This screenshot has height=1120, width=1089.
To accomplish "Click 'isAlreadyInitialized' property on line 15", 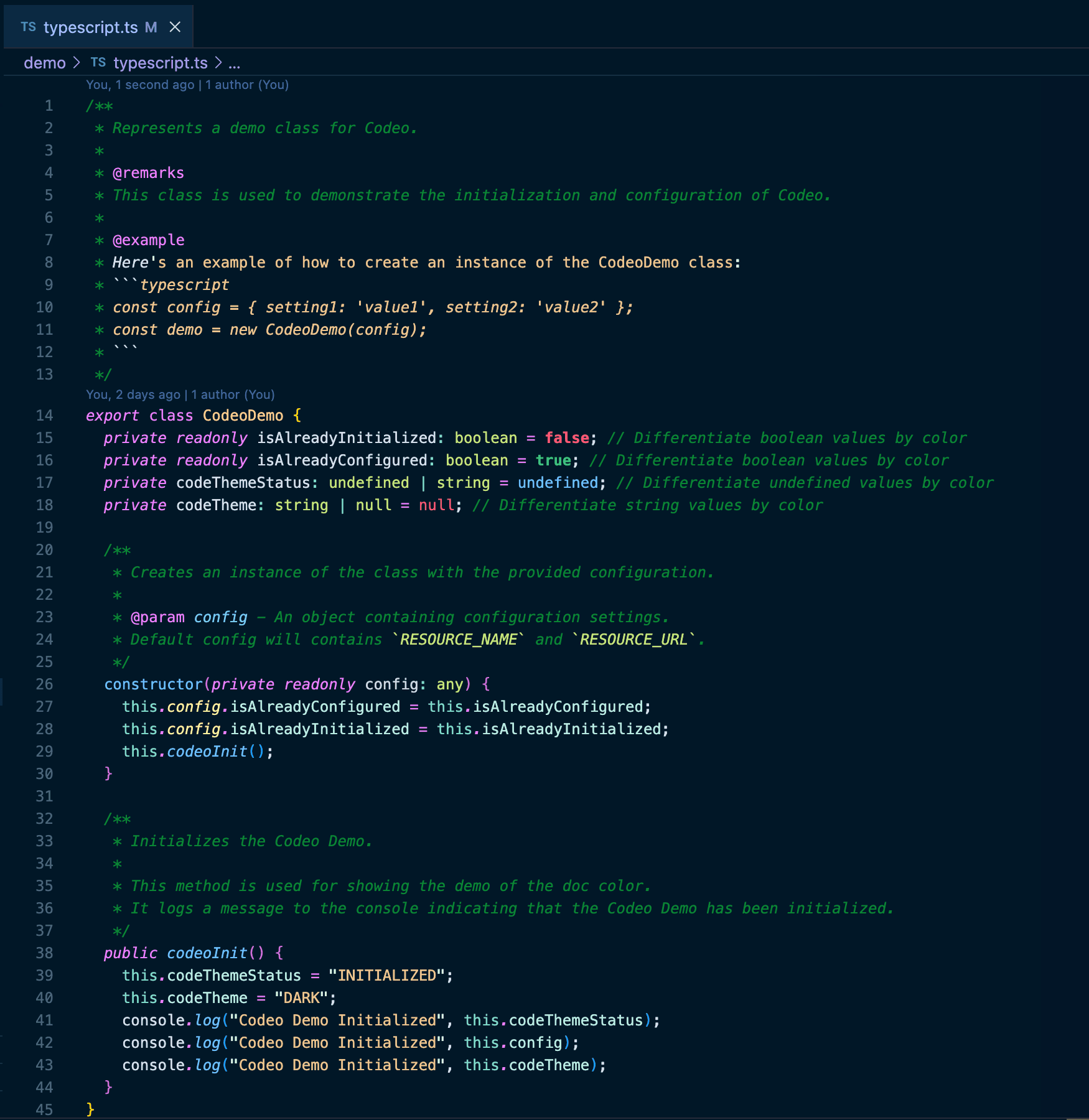I will (347, 438).
